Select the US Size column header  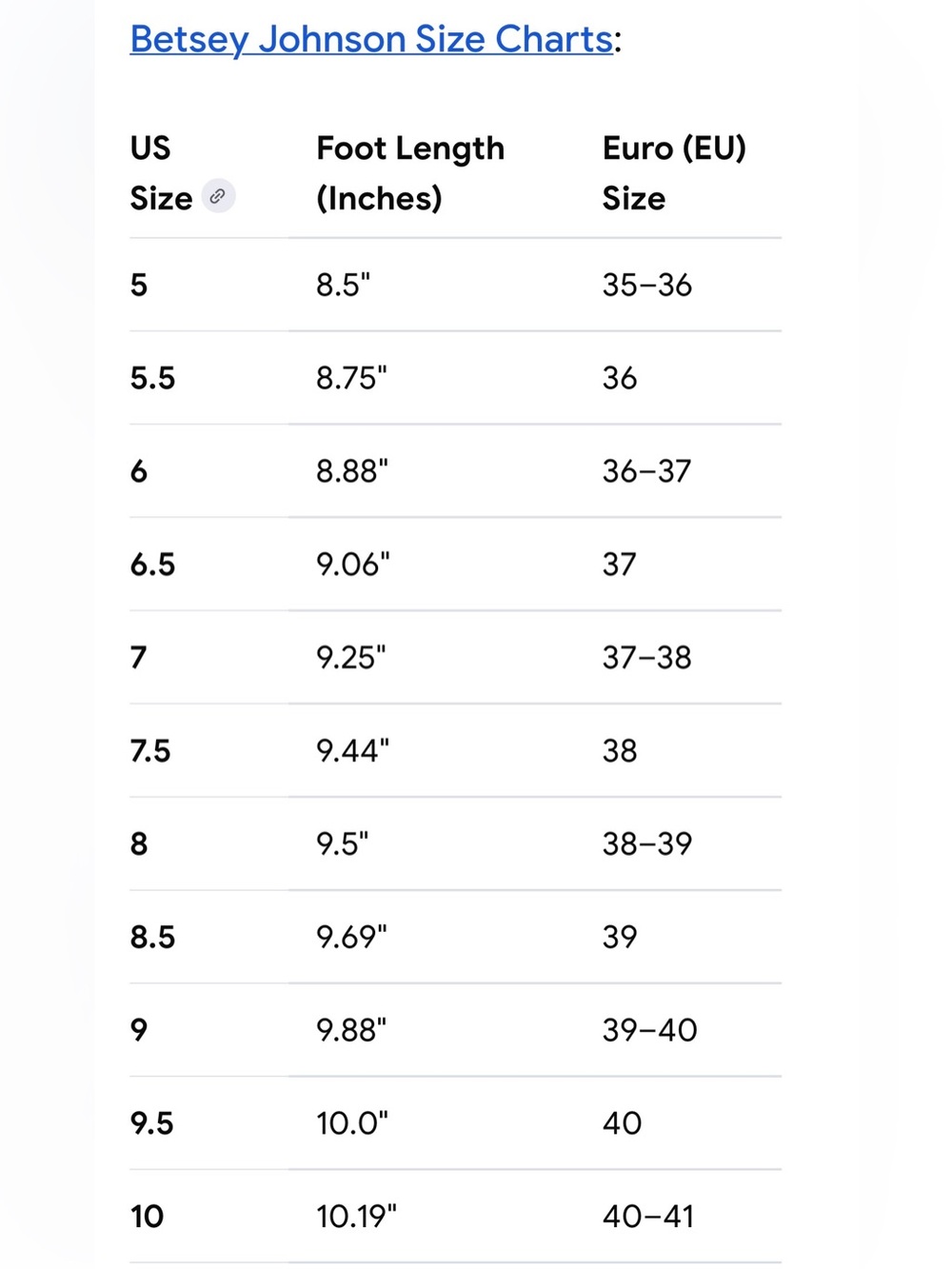(x=163, y=173)
